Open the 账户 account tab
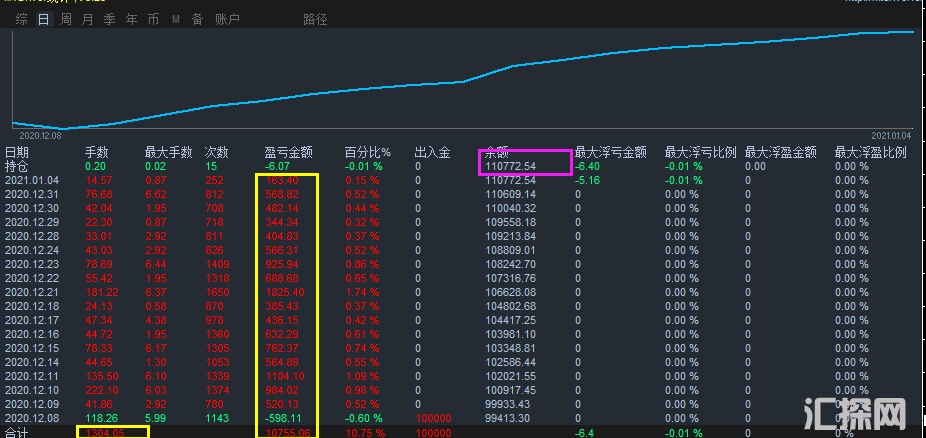The height and width of the screenshot is (438, 926). [x=228, y=19]
